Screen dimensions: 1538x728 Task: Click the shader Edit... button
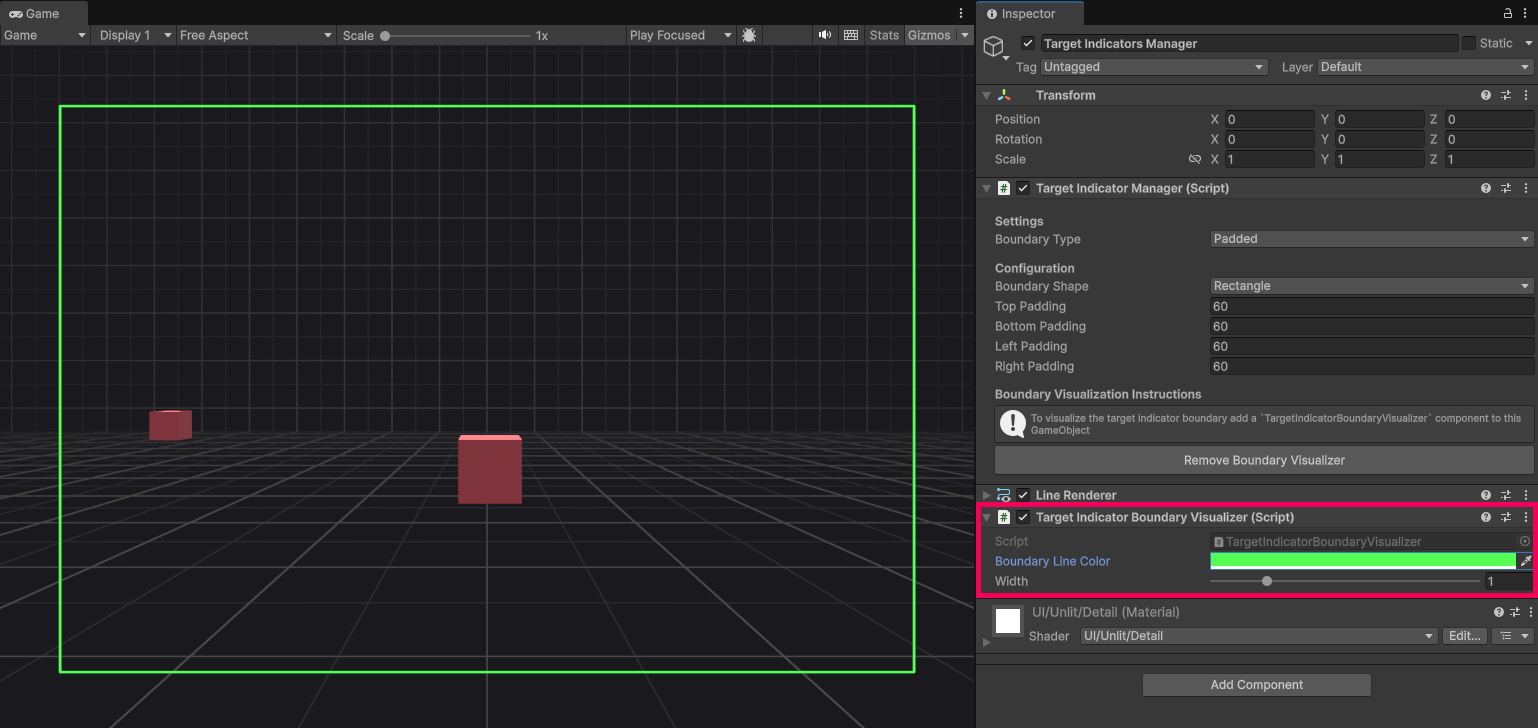click(1464, 636)
